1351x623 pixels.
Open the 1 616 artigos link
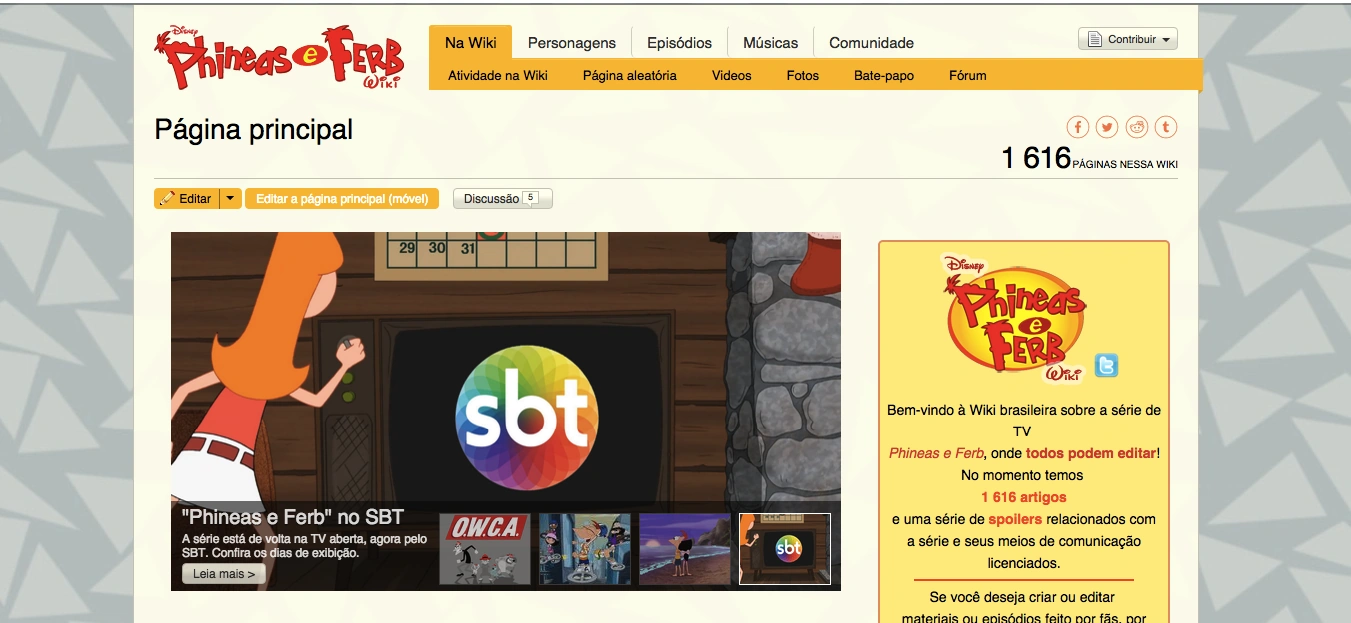tap(1024, 497)
